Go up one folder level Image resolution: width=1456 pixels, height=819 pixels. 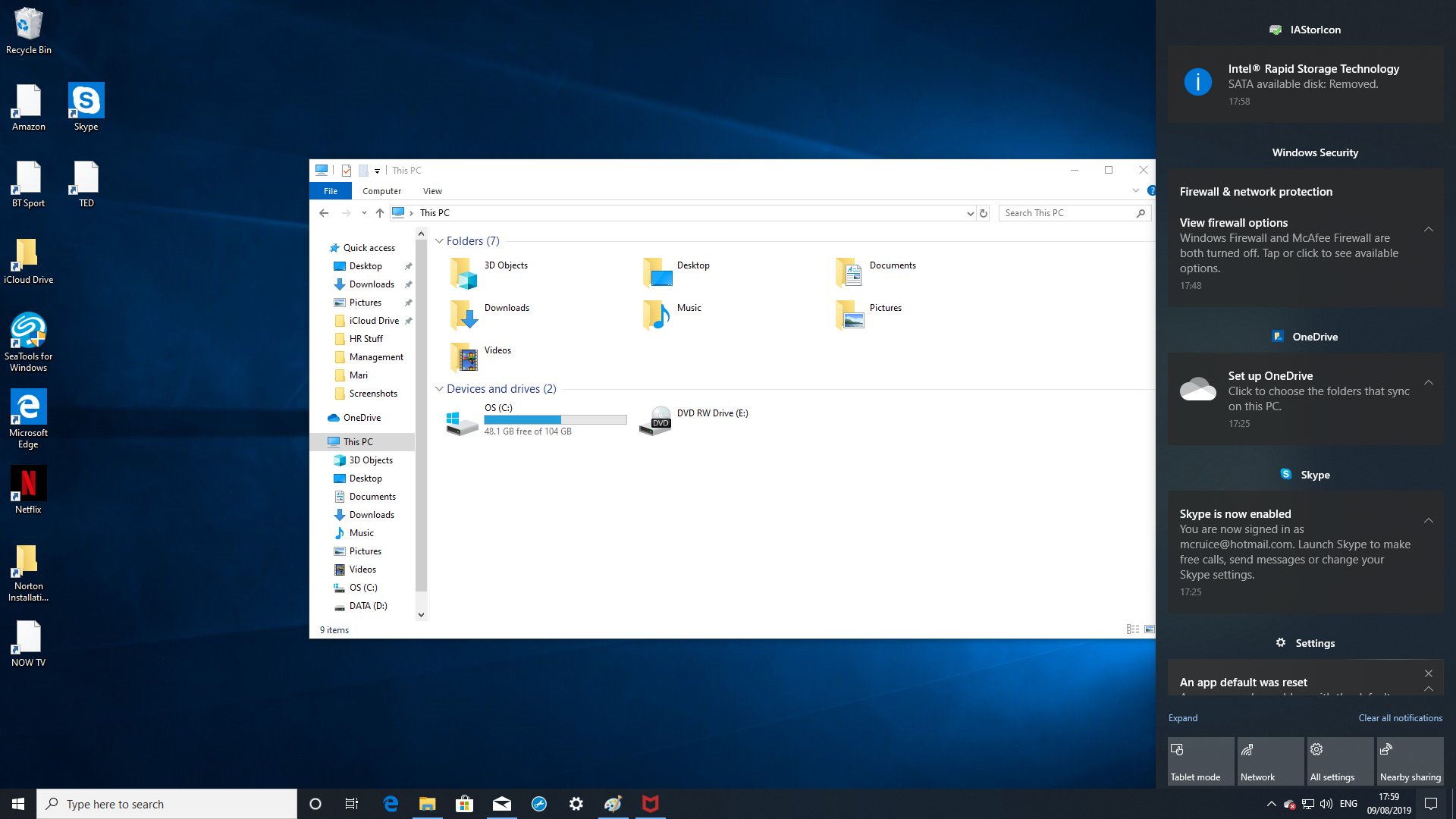(x=380, y=213)
